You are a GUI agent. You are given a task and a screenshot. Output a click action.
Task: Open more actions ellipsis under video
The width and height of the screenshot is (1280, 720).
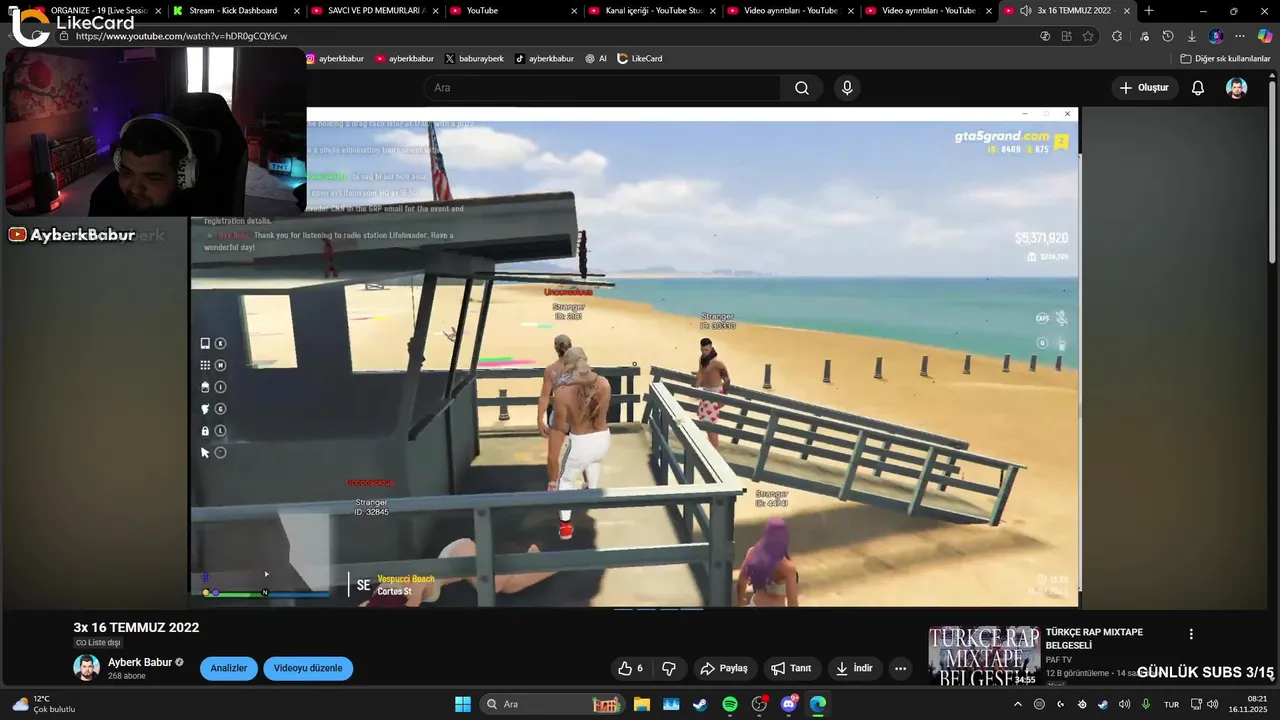click(x=900, y=668)
